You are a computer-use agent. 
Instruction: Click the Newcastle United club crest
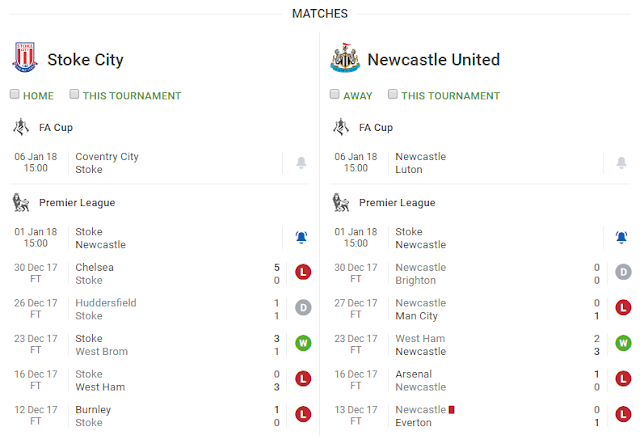click(344, 59)
